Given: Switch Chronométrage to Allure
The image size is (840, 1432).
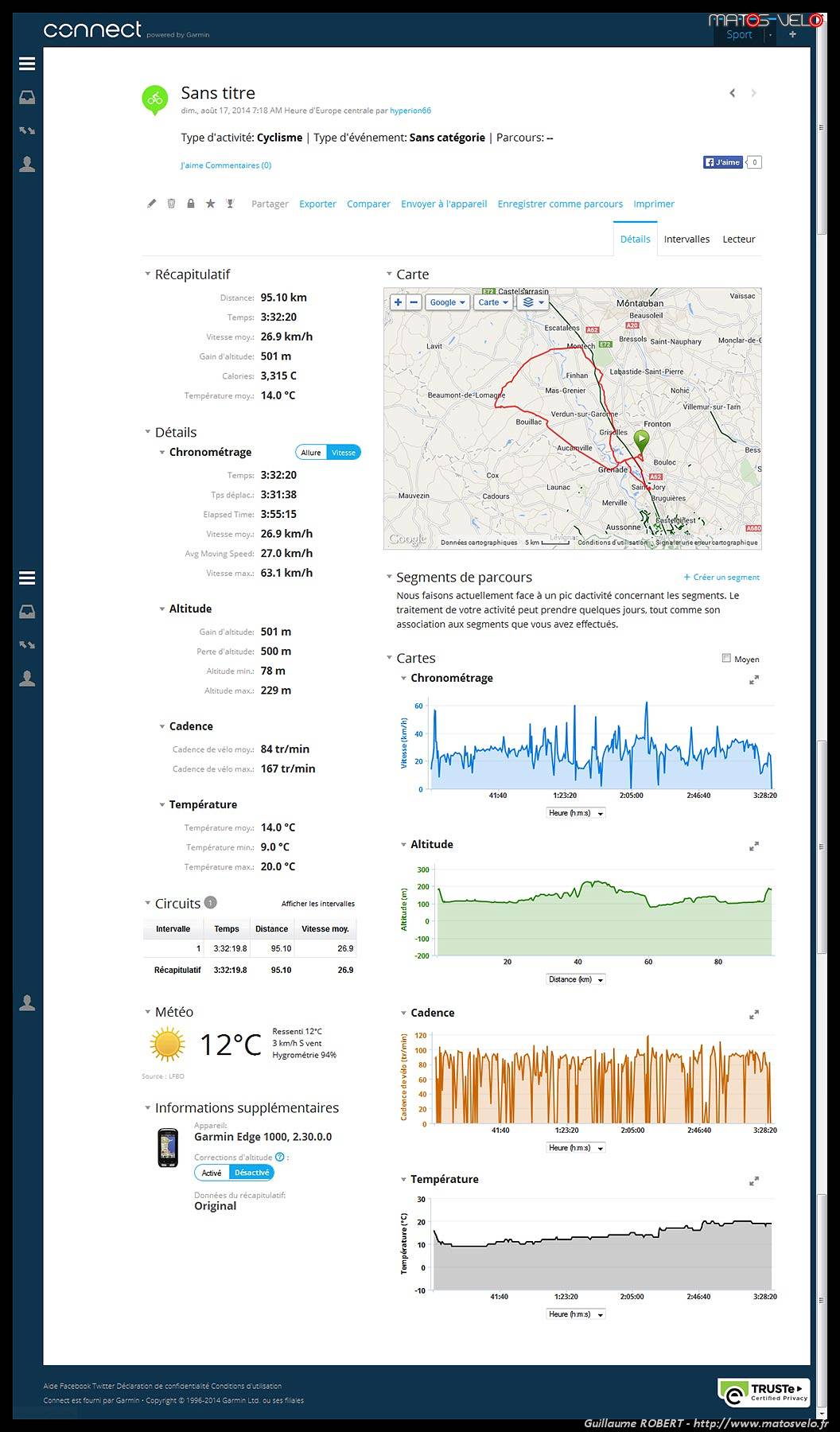Looking at the screenshot, I should point(311,453).
